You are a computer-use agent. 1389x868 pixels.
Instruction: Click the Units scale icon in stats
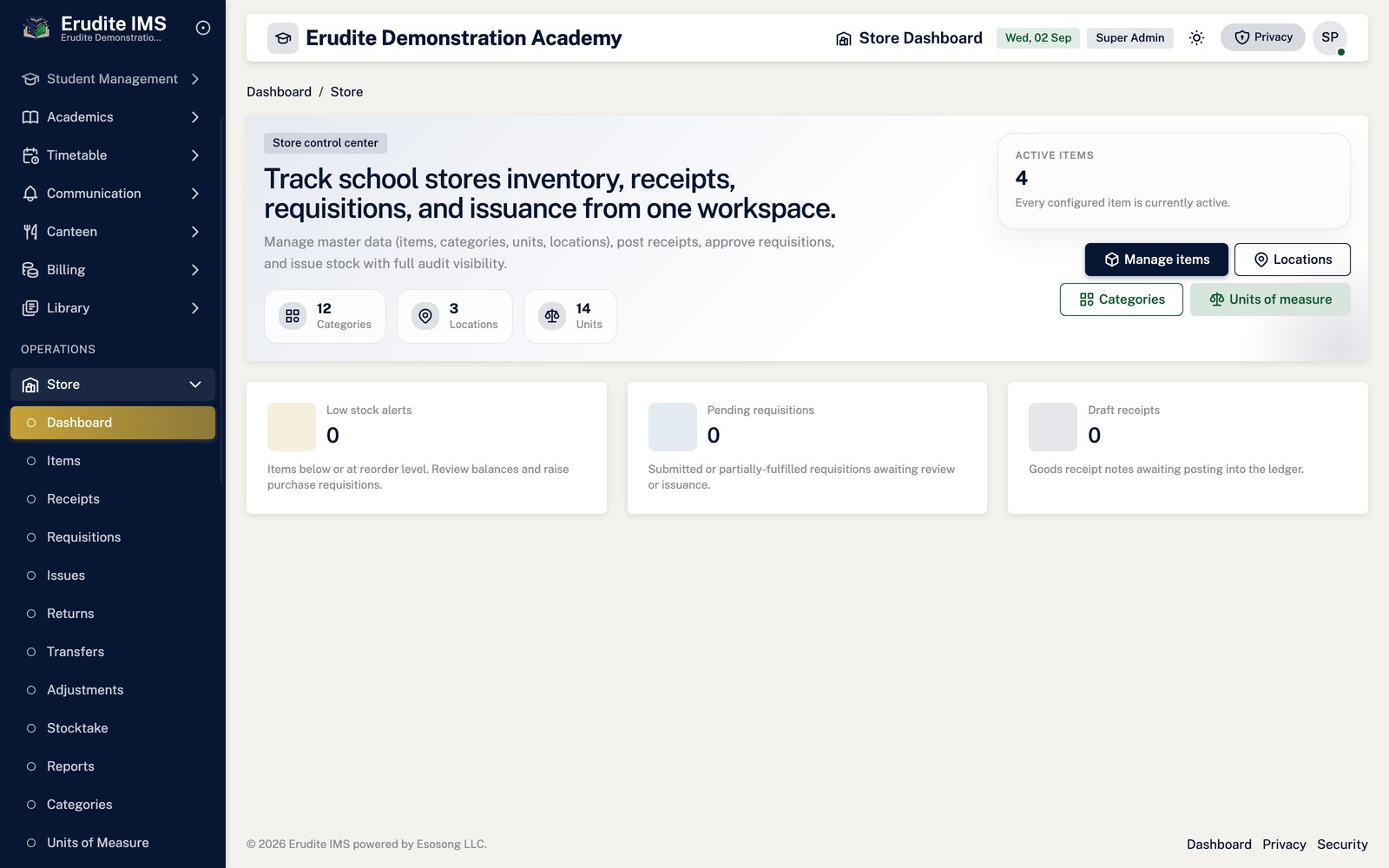[552, 316]
